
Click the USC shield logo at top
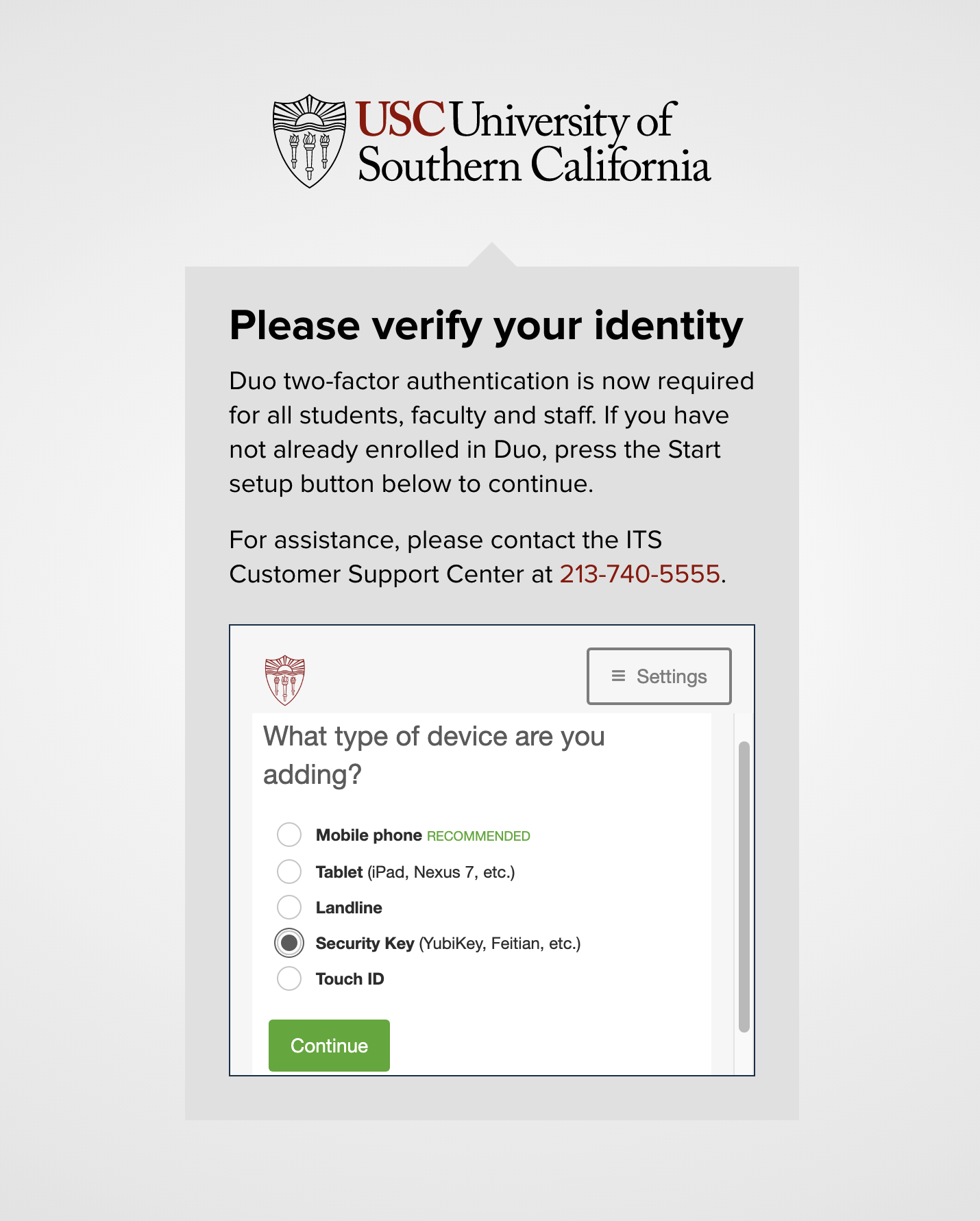310,141
